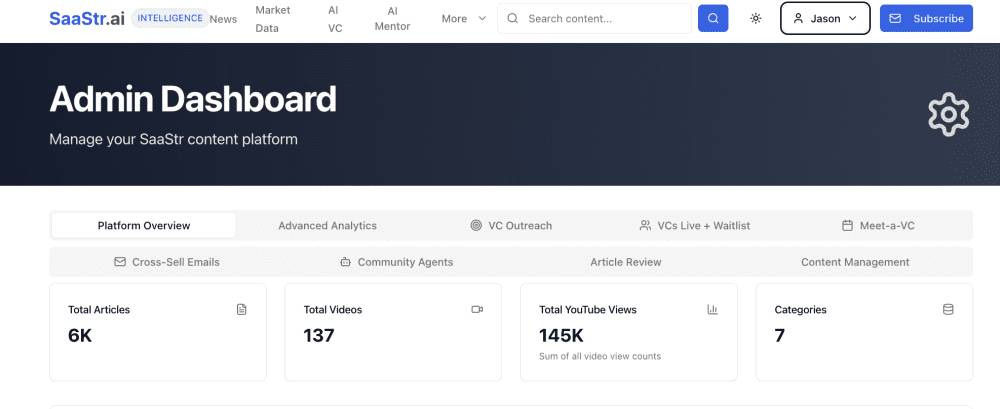
Task: Click the 145K YouTube views value
Action: (561, 335)
